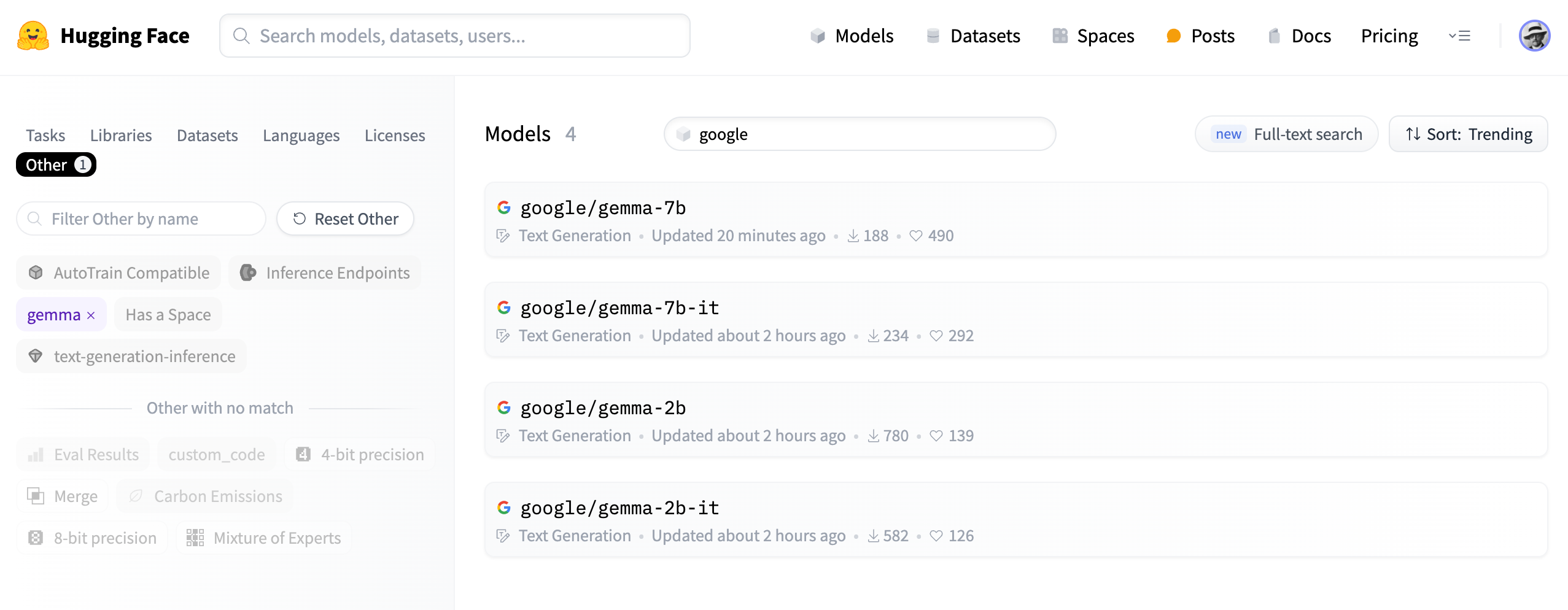1568x610 pixels.
Task: Open the Licenses filter tab
Action: pyautogui.click(x=394, y=135)
